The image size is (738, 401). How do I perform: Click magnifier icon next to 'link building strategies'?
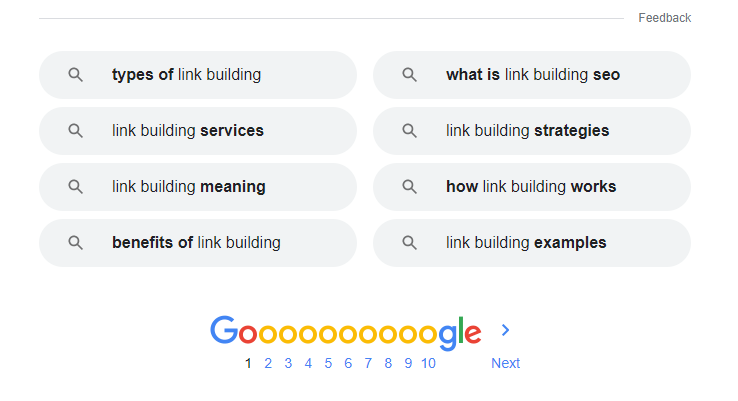tap(409, 131)
